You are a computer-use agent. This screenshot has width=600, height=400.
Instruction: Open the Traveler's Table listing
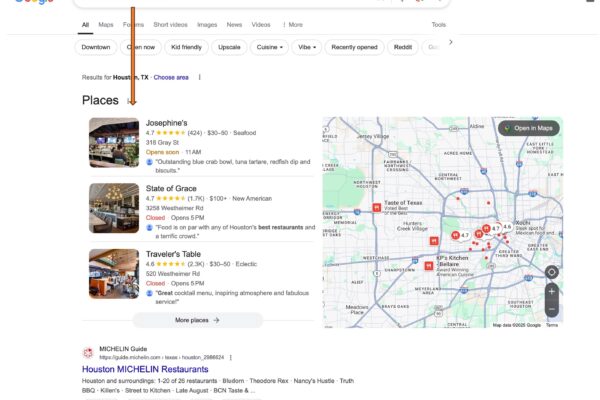tap(173, 254)
